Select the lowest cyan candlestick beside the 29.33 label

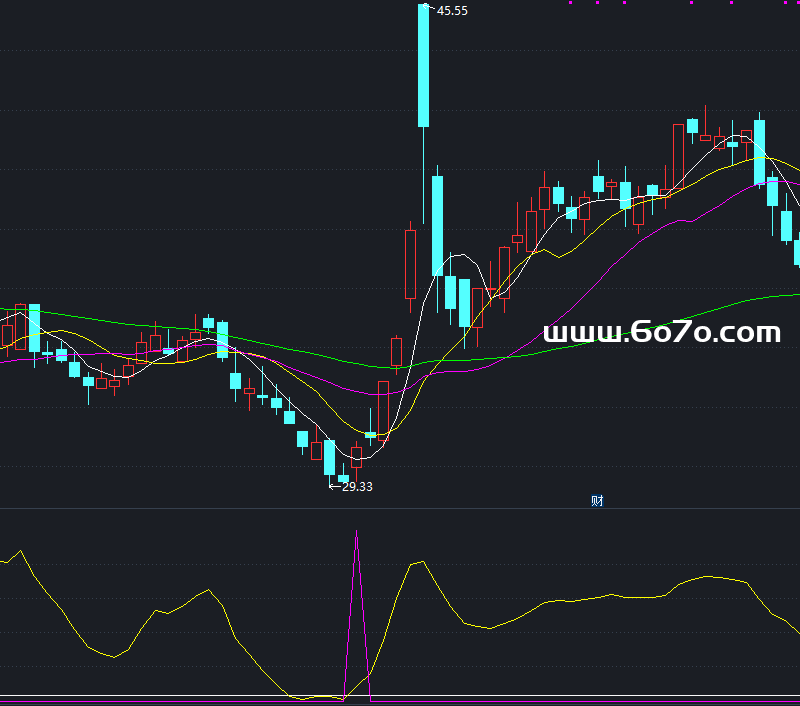[x=330, y=458]
